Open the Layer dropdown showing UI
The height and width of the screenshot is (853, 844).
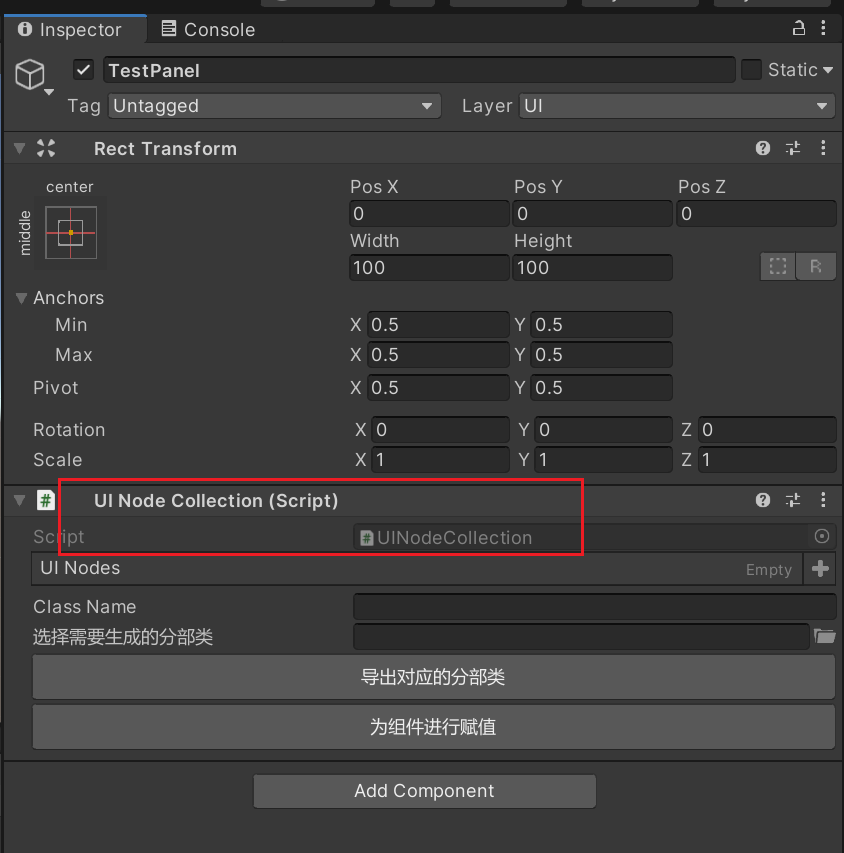click(677, 106)
